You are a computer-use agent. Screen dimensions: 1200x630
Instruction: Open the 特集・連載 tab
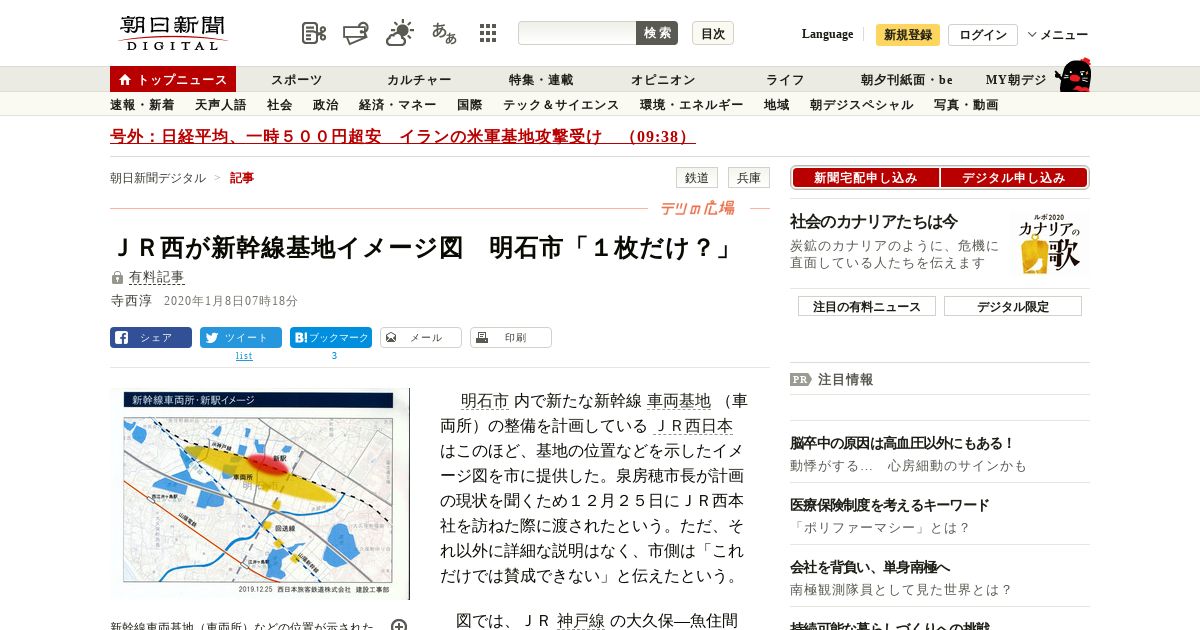[541, 80]
